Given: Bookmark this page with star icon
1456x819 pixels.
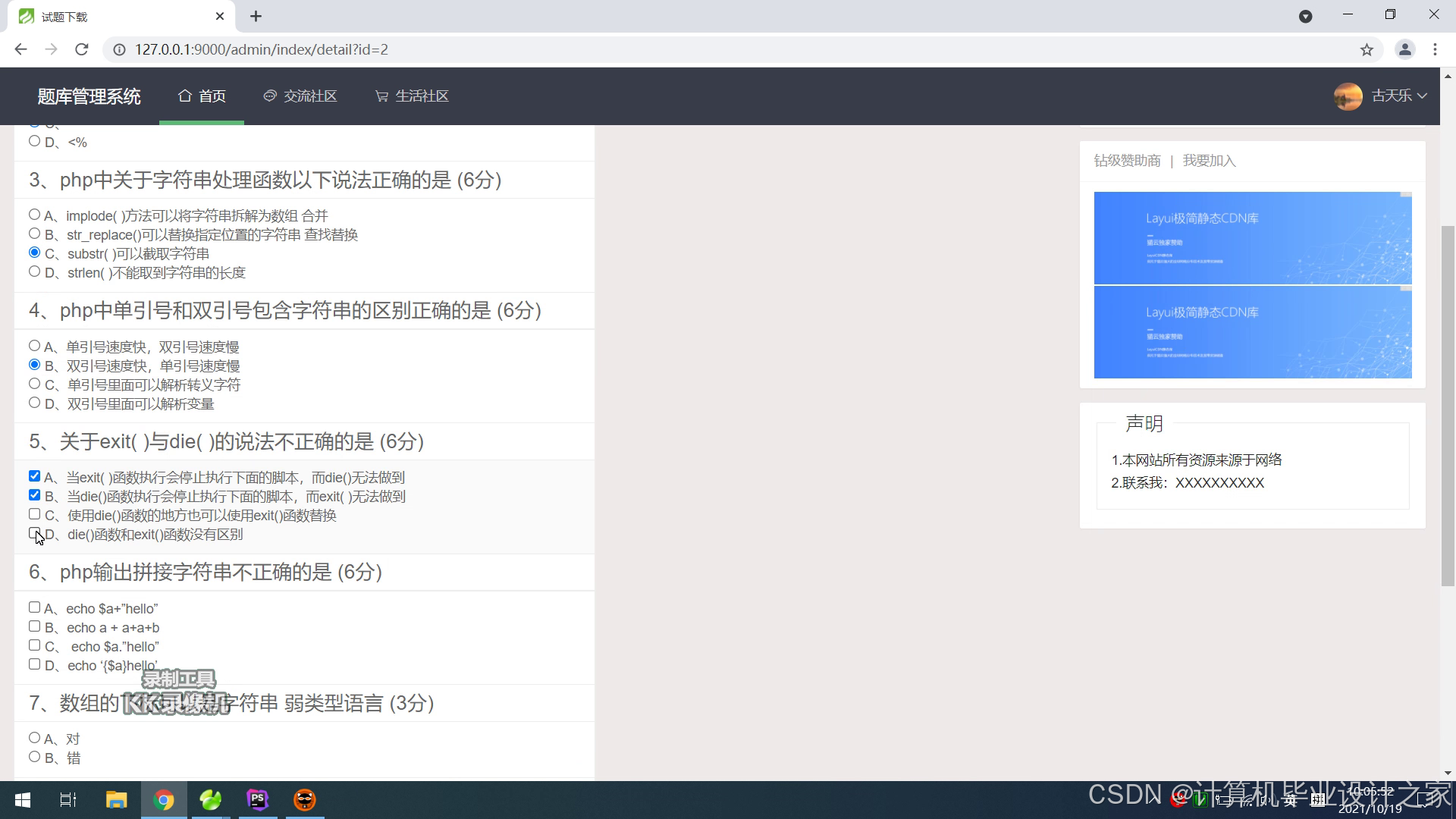Looking at the screenshot, I should [x=1367, y=50].
